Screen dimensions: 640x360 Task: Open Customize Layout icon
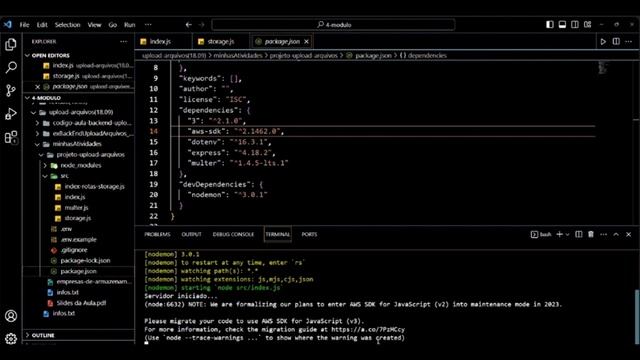pyautogui.click(x=587, y=25)
